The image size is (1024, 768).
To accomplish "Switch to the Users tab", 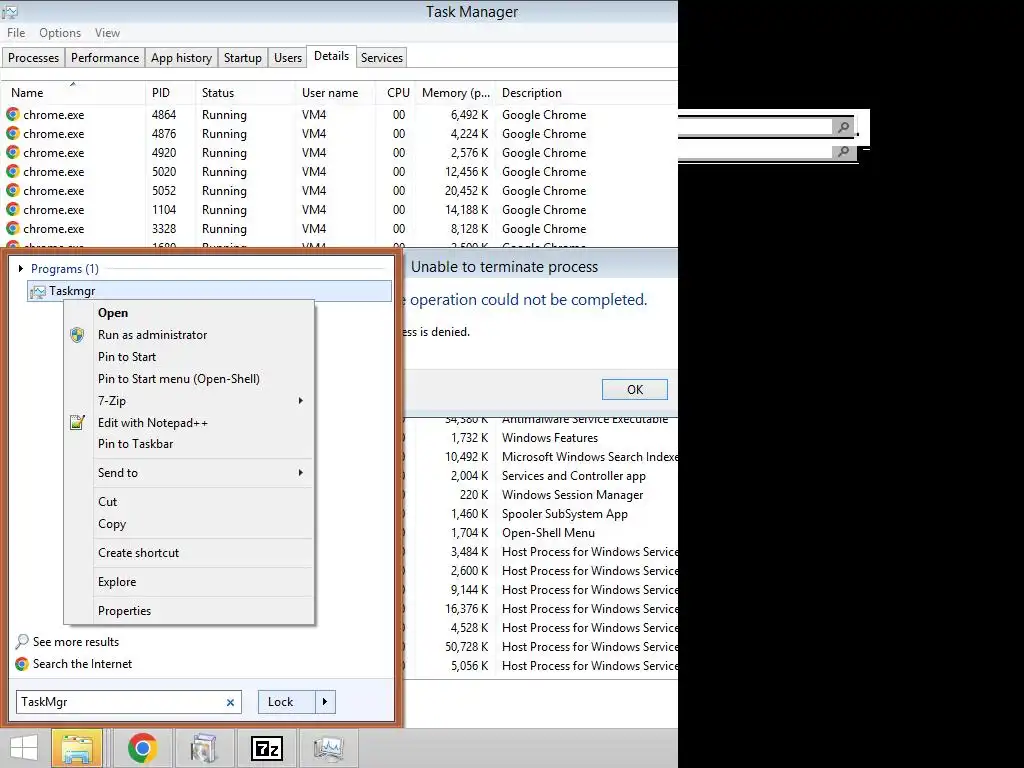I will click(x=287, y=57).
